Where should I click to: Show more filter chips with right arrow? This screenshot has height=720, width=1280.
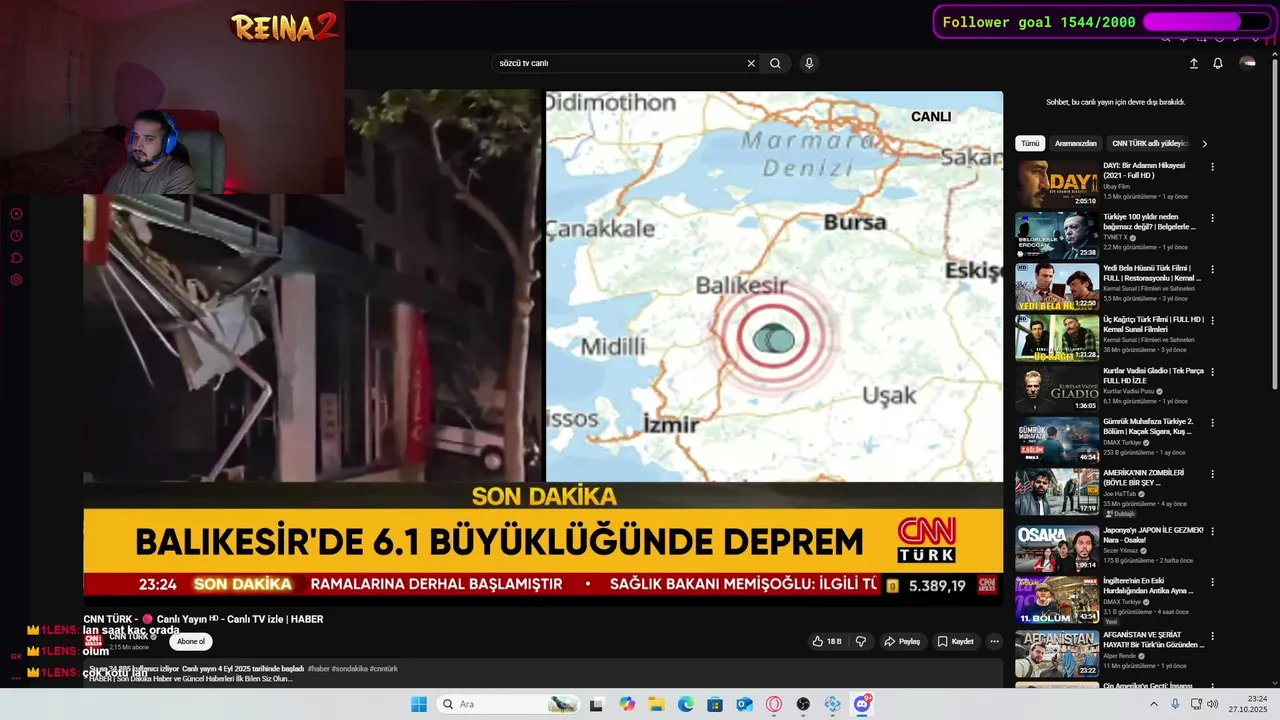pyautogui.click(x=1204, y=143)
